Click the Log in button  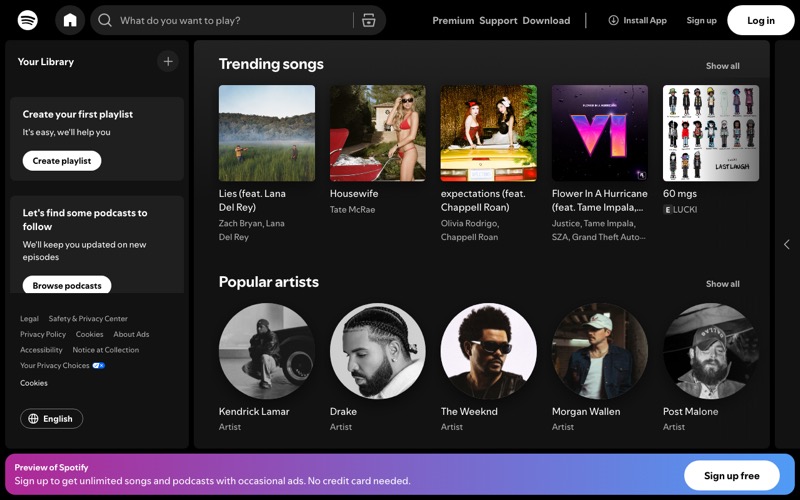(x=761, y=20)
